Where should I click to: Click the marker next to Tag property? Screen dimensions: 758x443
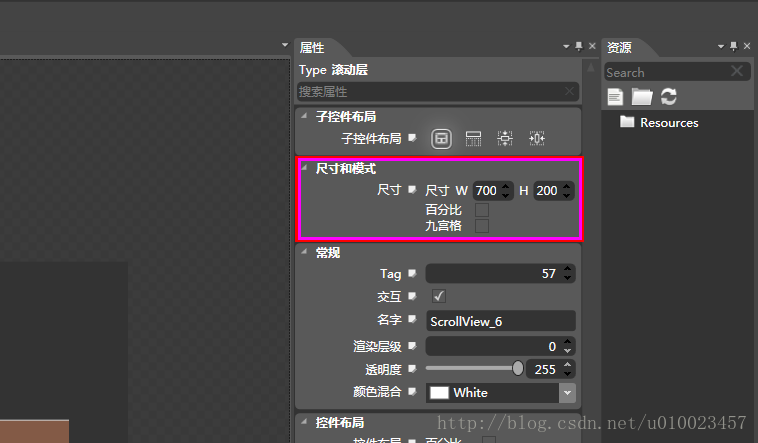point(412,273)
